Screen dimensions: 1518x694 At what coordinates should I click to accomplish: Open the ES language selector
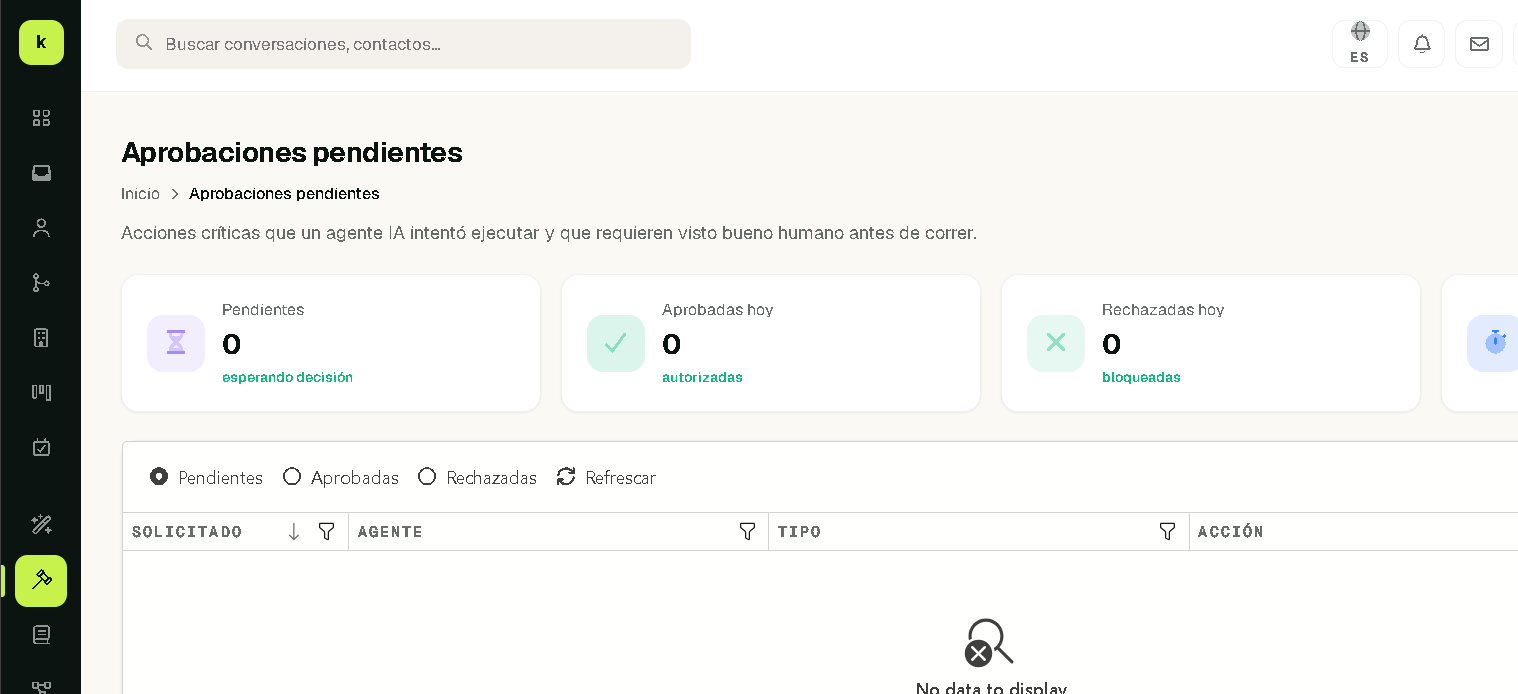1360,44
